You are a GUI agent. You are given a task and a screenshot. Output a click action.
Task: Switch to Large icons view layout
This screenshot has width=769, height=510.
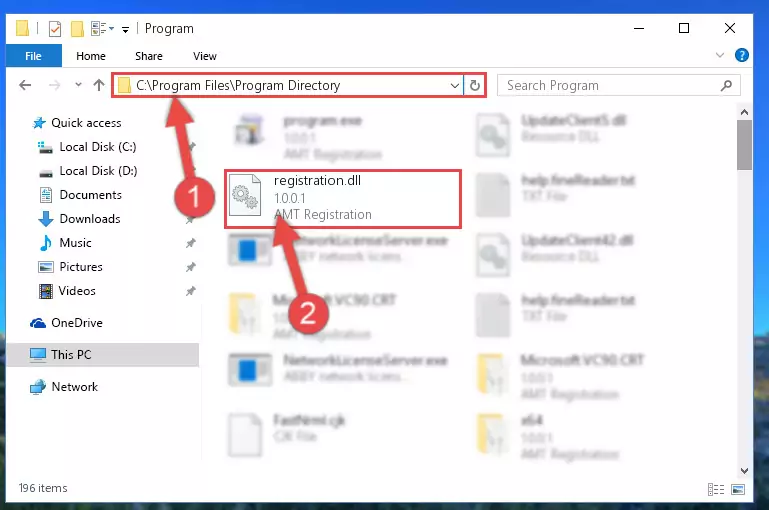(738, 489)
